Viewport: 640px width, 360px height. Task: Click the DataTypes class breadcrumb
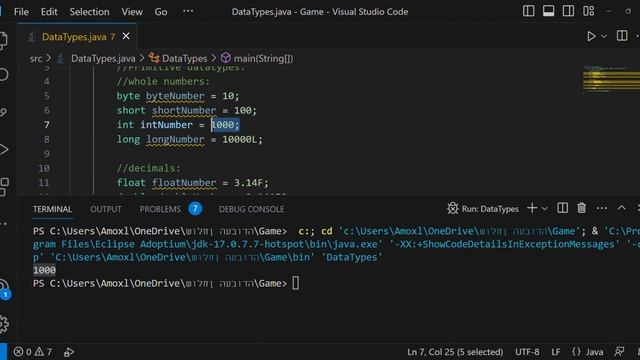[x=184, y=58]
